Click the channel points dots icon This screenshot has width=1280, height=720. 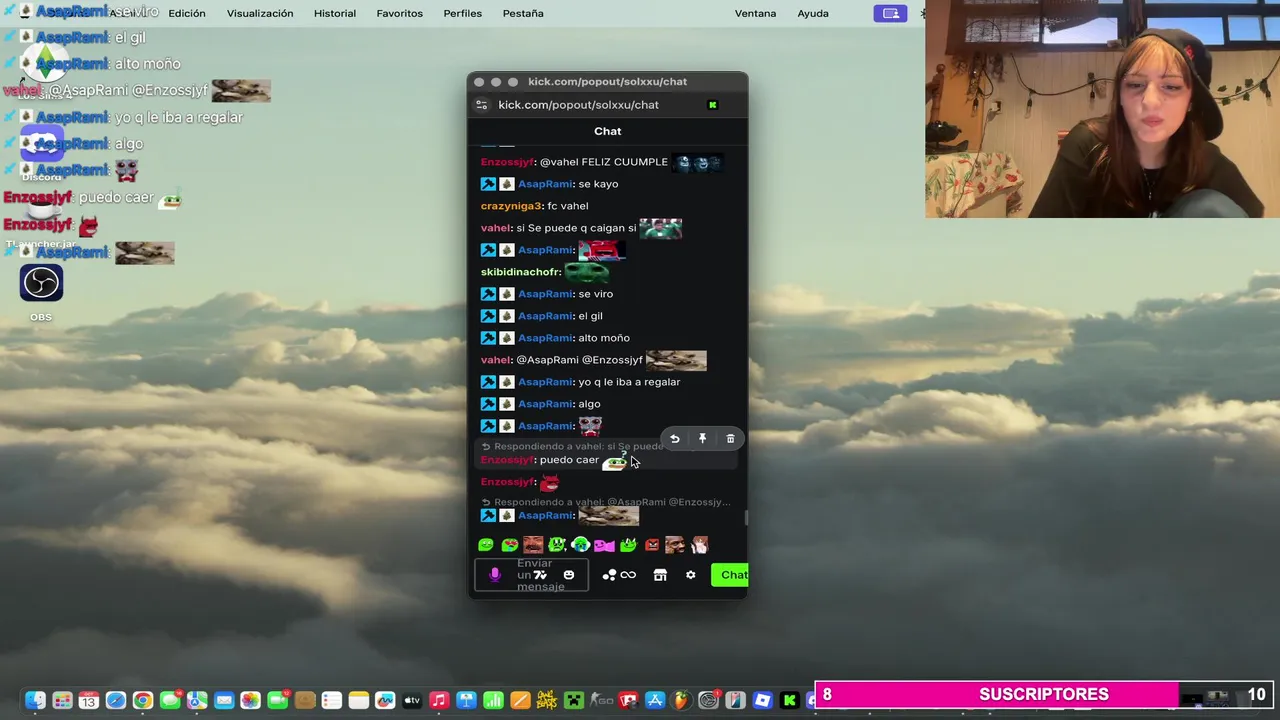coord(609,575)
